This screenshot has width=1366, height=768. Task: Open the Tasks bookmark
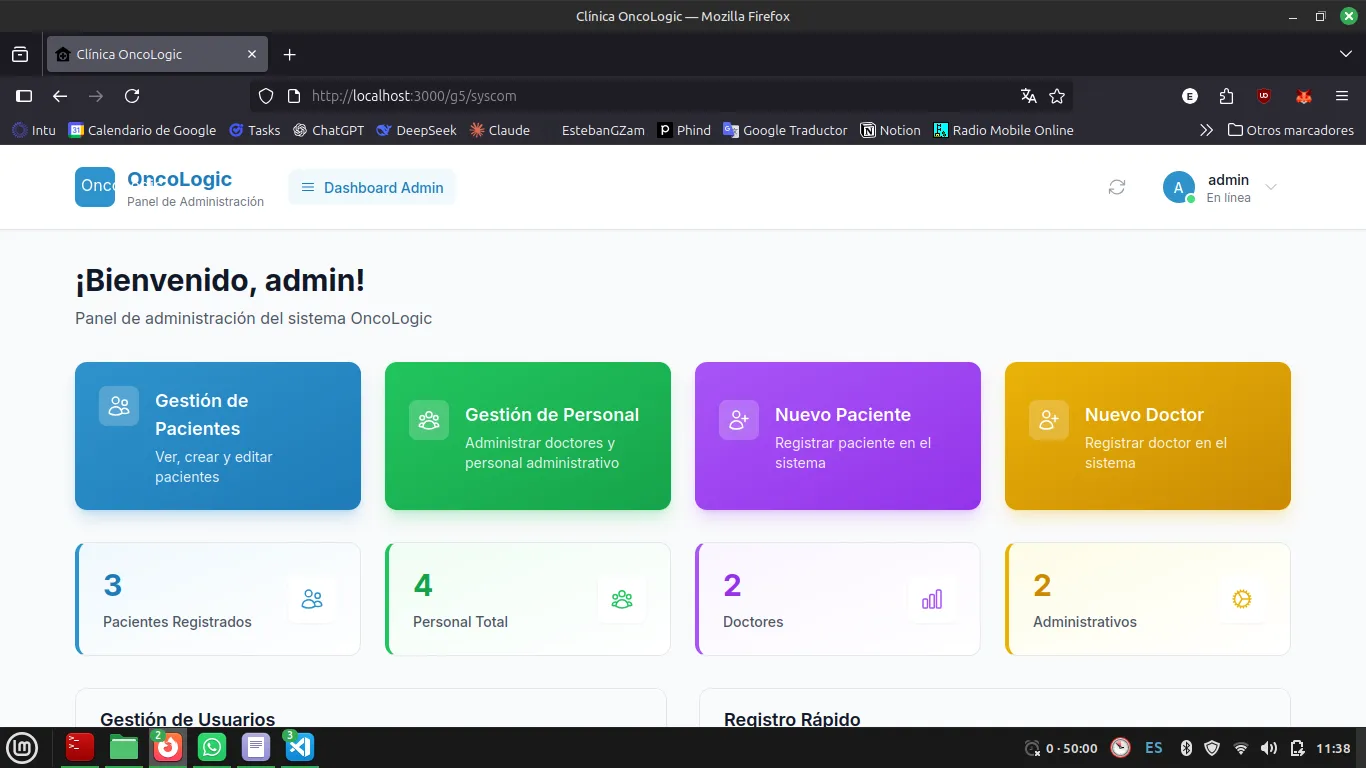point(254,130)
